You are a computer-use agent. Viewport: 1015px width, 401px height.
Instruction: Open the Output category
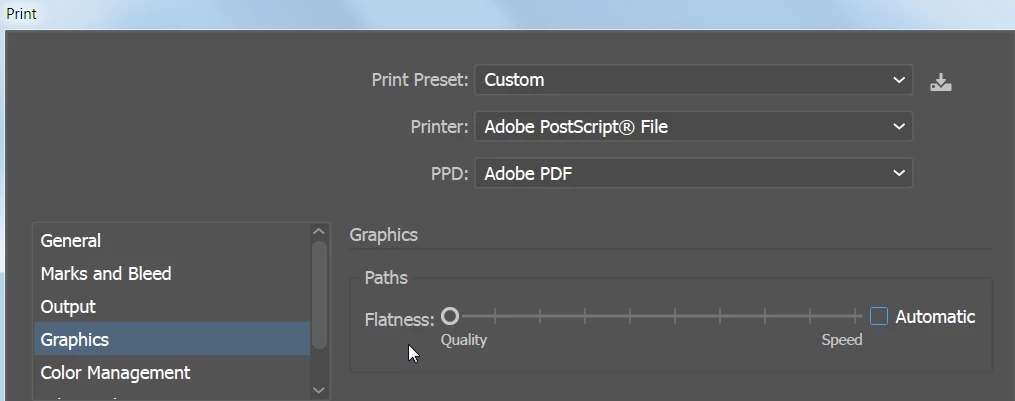[68, 307]
